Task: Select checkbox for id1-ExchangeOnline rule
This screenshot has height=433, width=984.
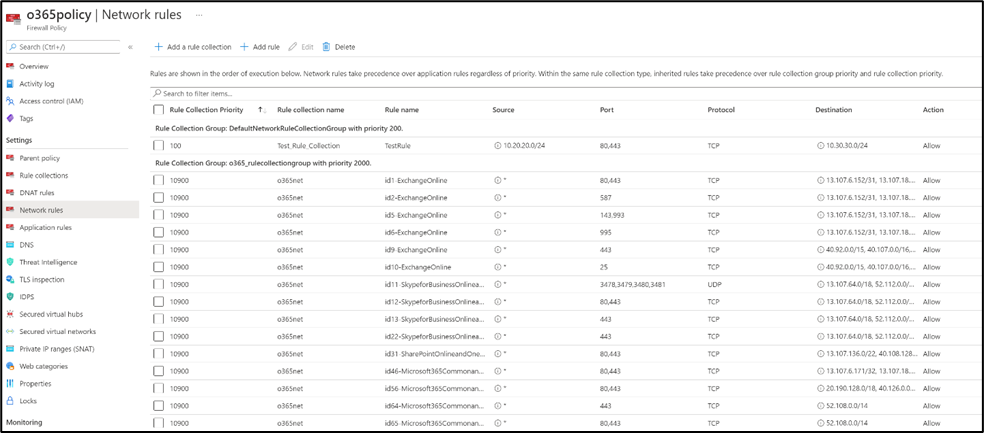Action: click(x=158, y=180)
